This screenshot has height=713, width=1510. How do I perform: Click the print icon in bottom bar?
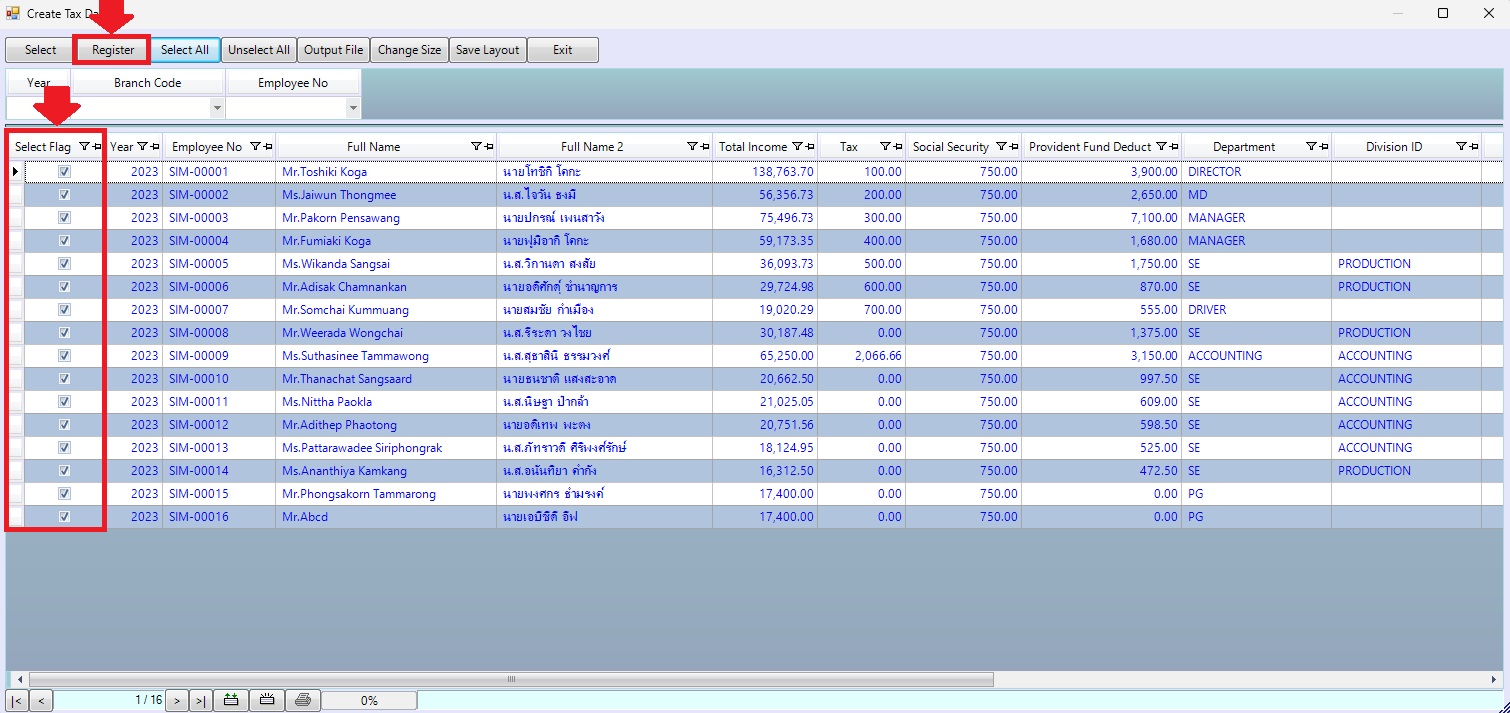(302, 701)
